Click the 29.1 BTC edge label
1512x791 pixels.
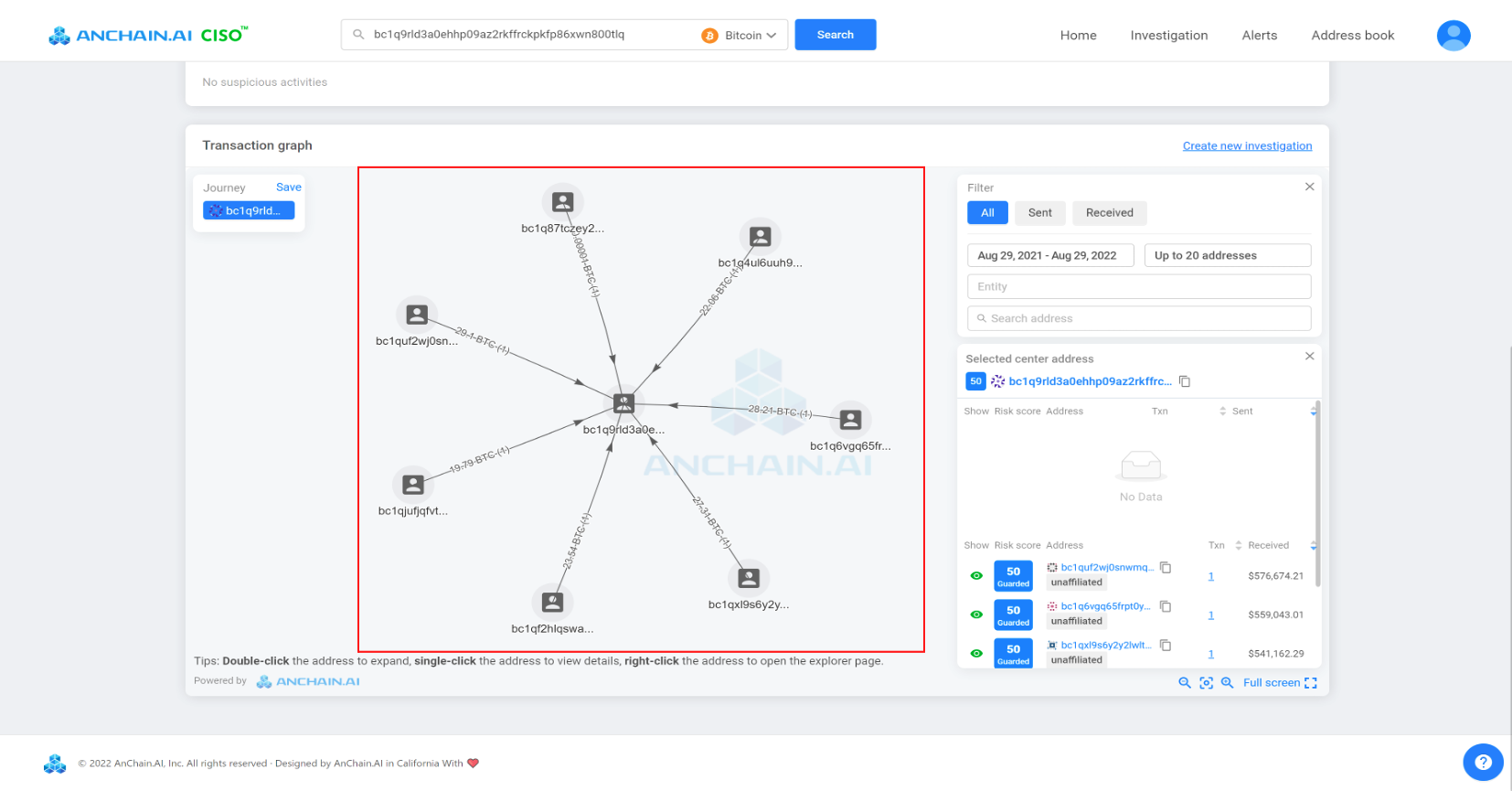482,341
